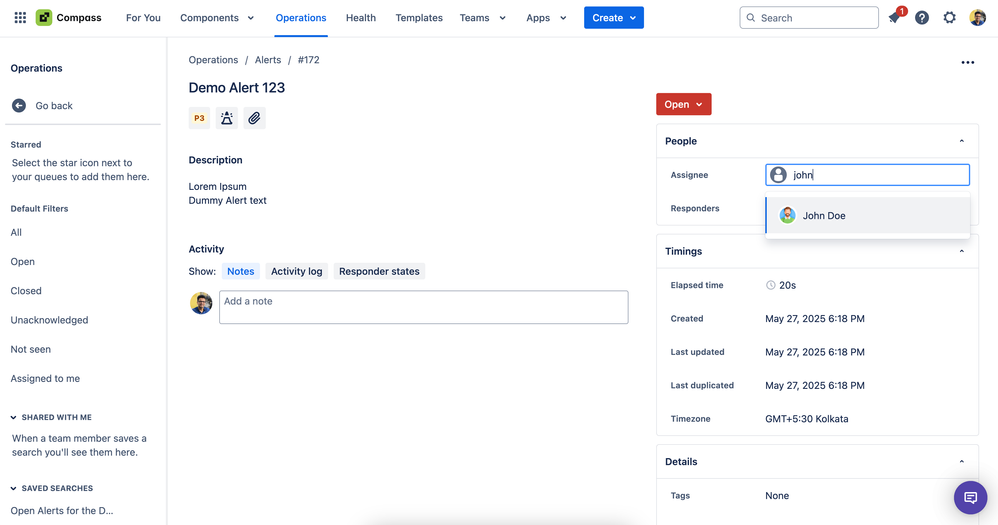Select the All default filter

click(16, 232)
